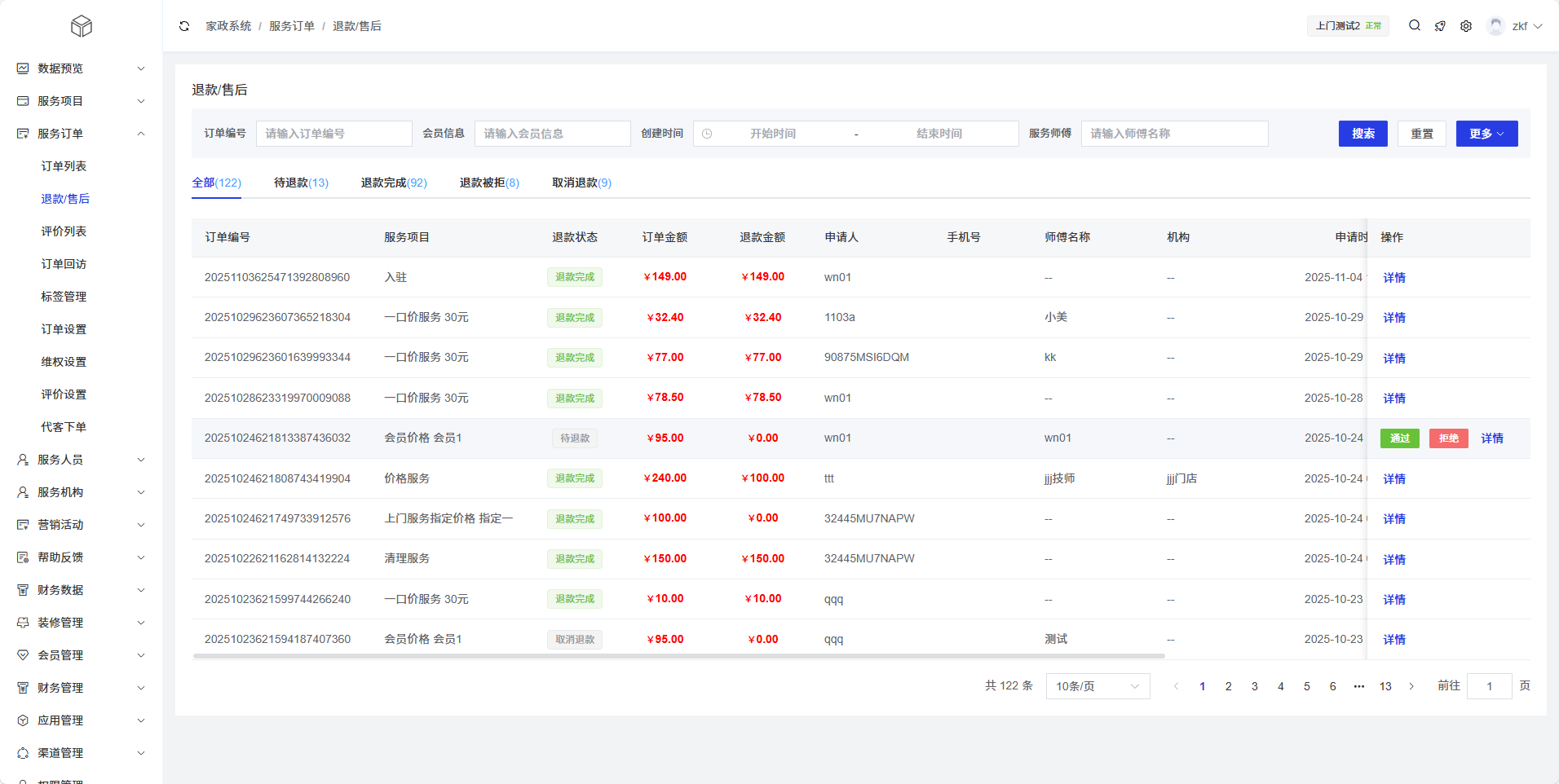Open 订单列表 in the sidebar
This screenshot has width=1559, height=784.
click(64, 166)
